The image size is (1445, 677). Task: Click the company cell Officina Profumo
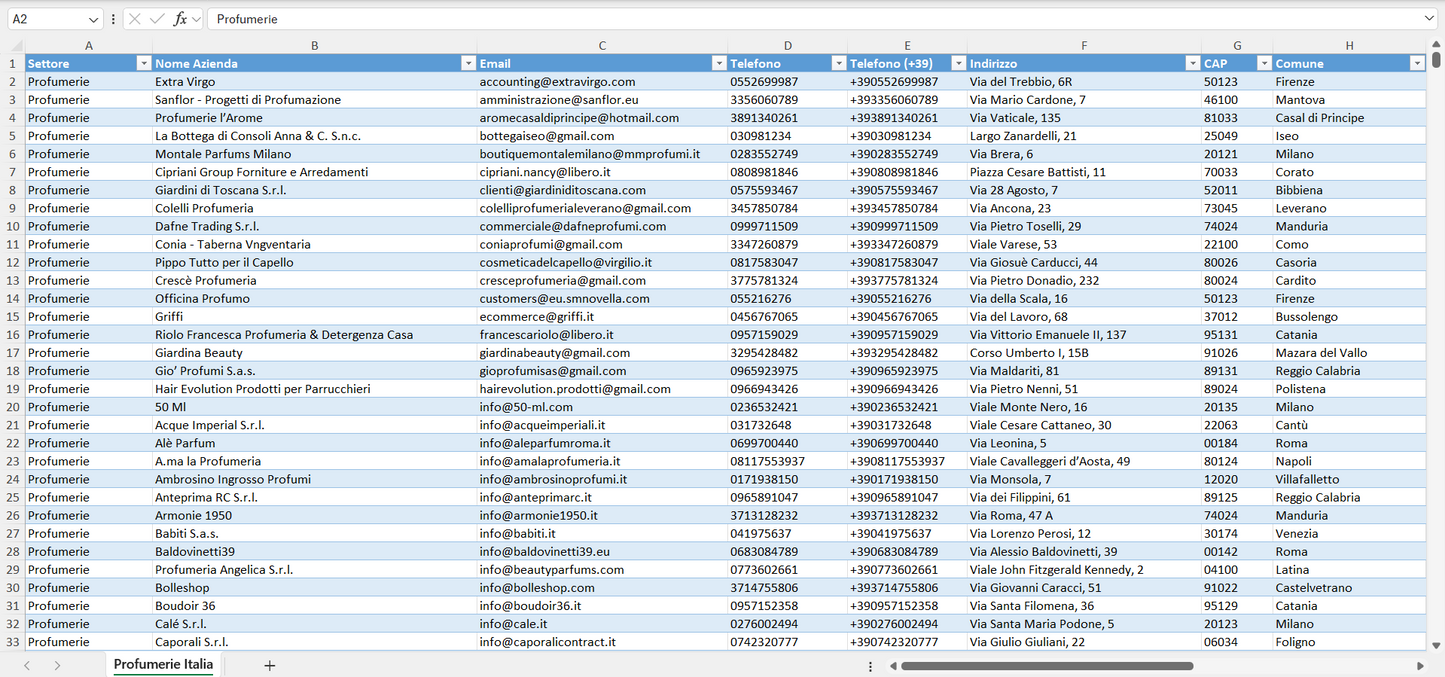[315, 298]
